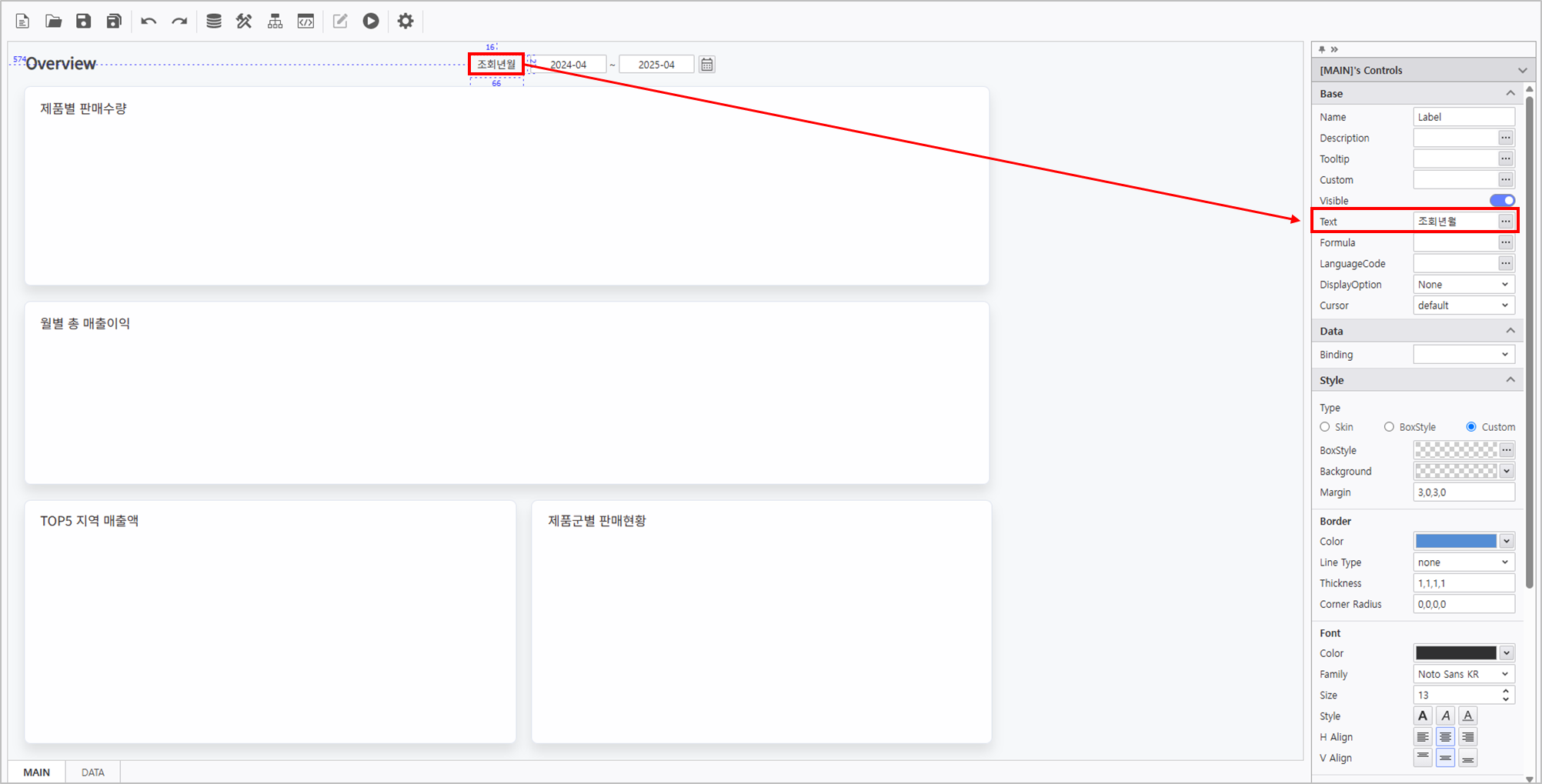Image resolution: width=1542 pixels, height=784 pixels.
Task: Open the Tooltip ellipsis editor
Action: click(x=1506, y=158)
